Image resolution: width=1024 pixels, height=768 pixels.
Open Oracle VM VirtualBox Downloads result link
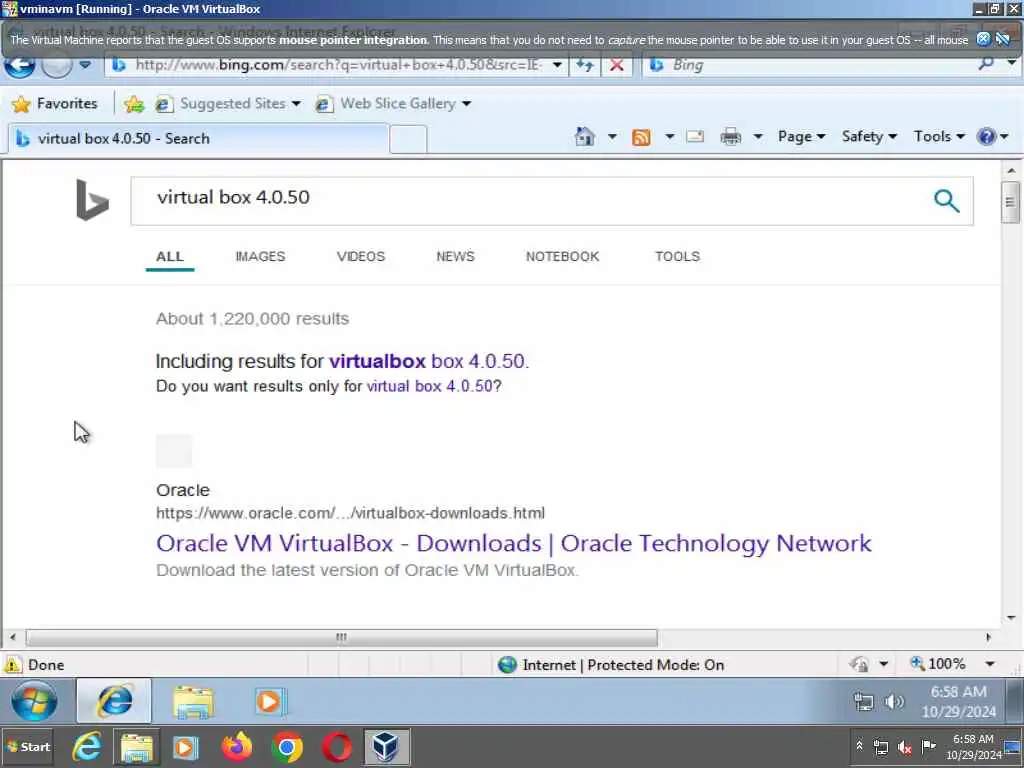coord(513,543)
